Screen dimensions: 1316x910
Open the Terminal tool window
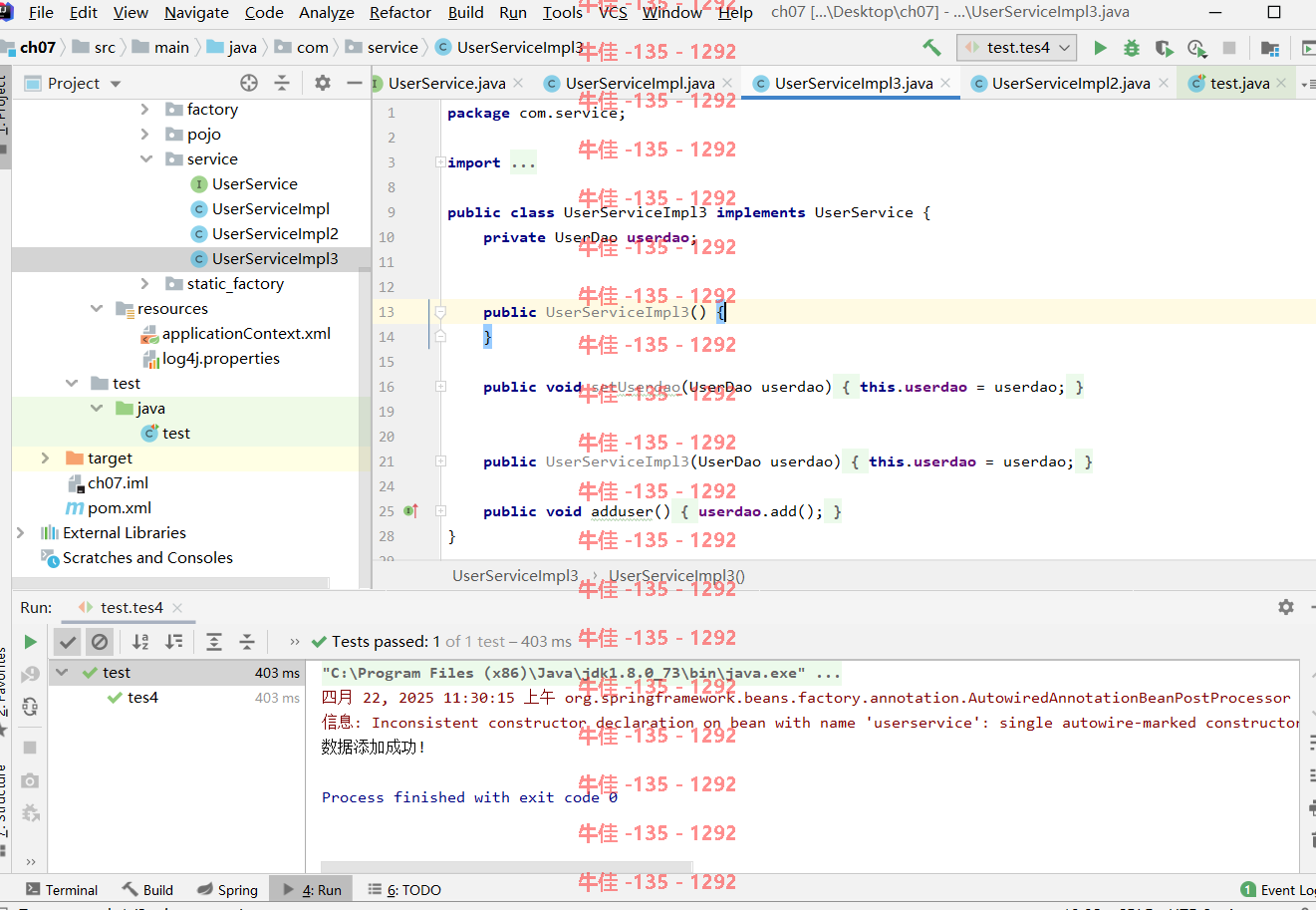coord(62,890)
